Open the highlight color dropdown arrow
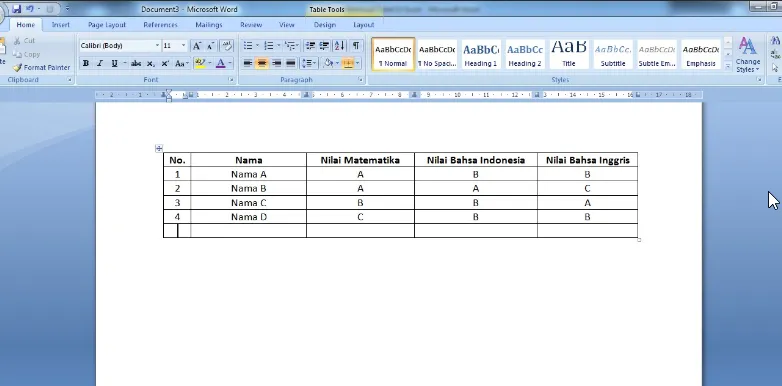This screenshot has width=782, height=386. click(x=209, y=63)
